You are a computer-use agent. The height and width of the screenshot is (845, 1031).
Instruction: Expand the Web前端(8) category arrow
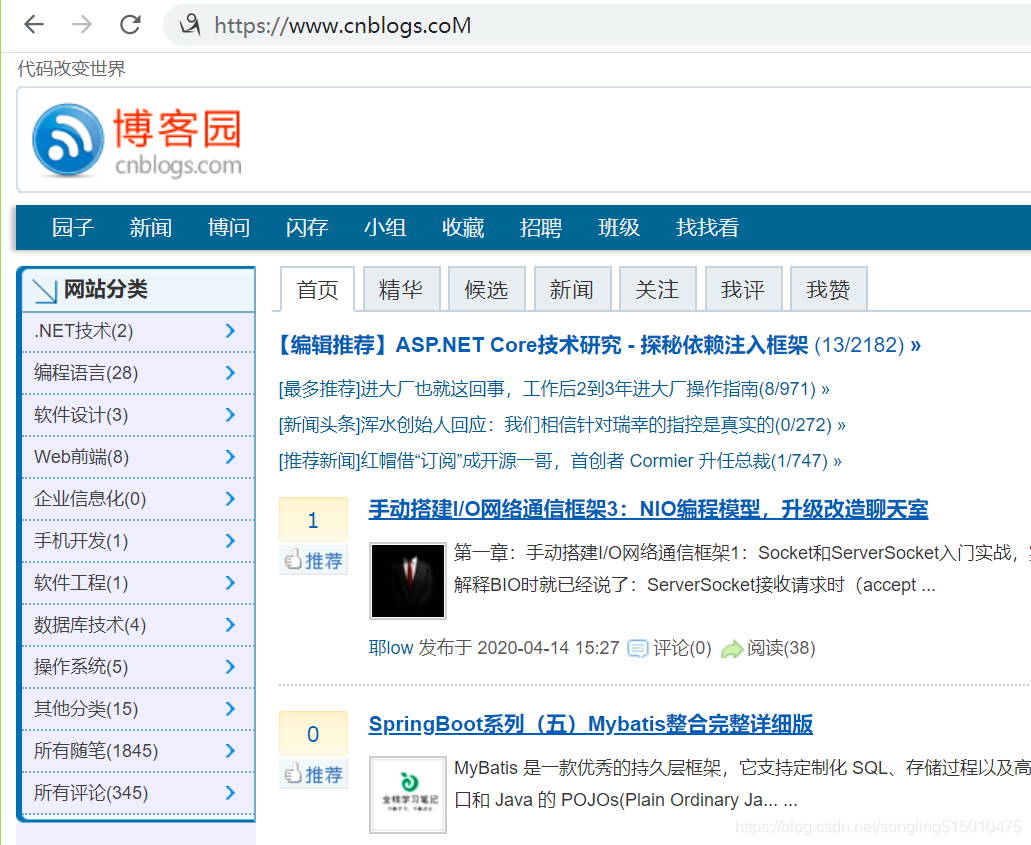pyautogui.click(x=230, y=457)
